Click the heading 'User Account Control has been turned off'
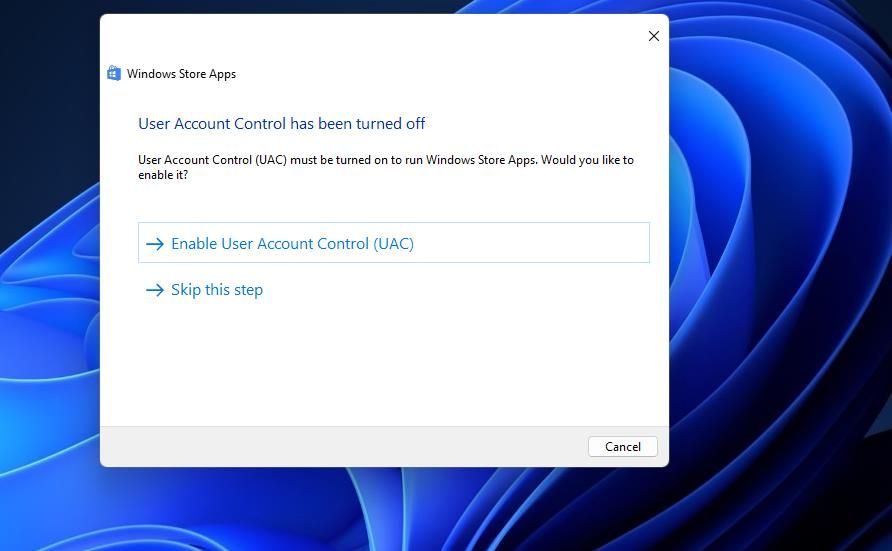892x551 pixels. [282, 123]
